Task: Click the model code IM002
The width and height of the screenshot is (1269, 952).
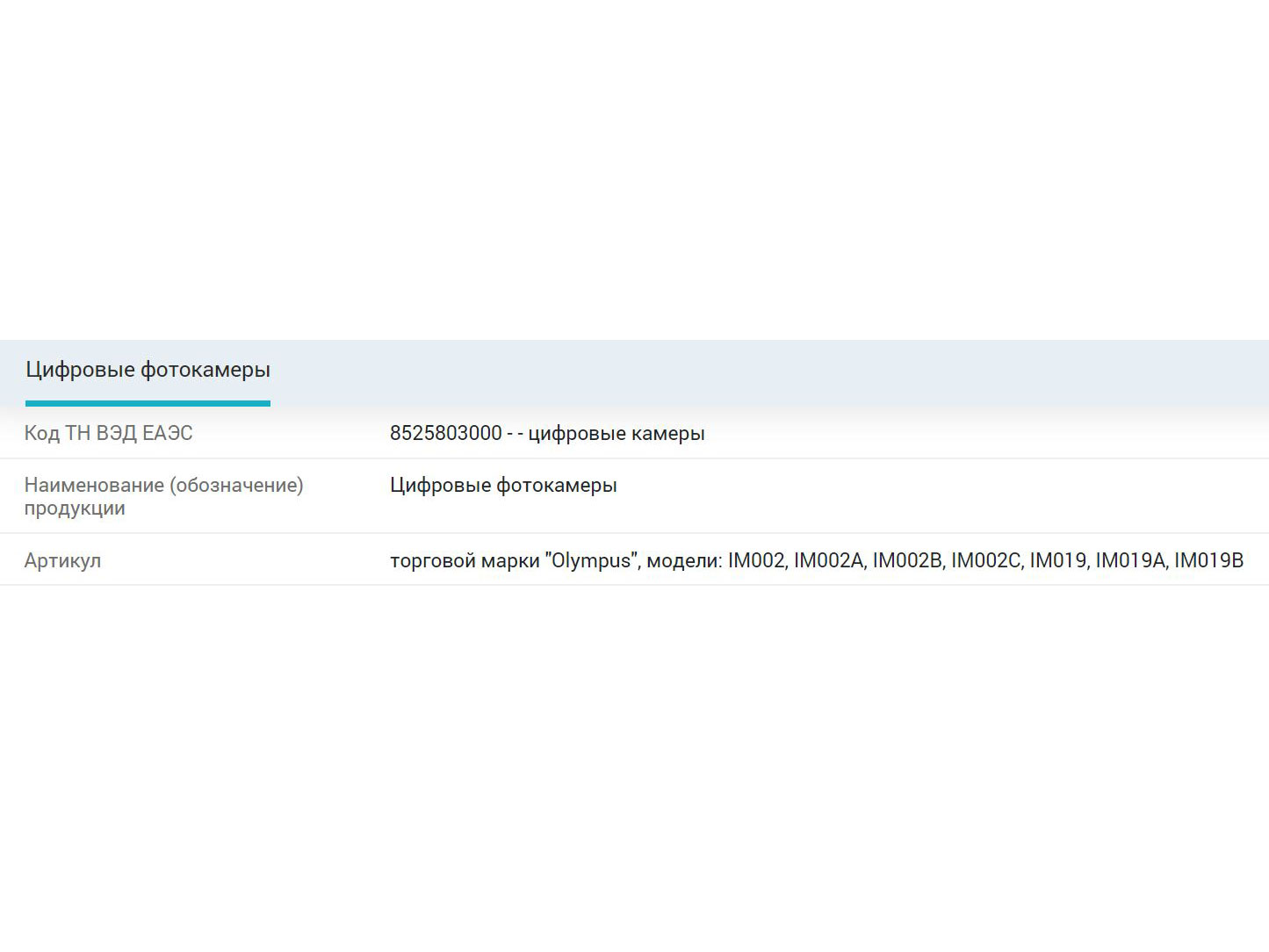Action: pyautogui.click(x=756, y=560)
